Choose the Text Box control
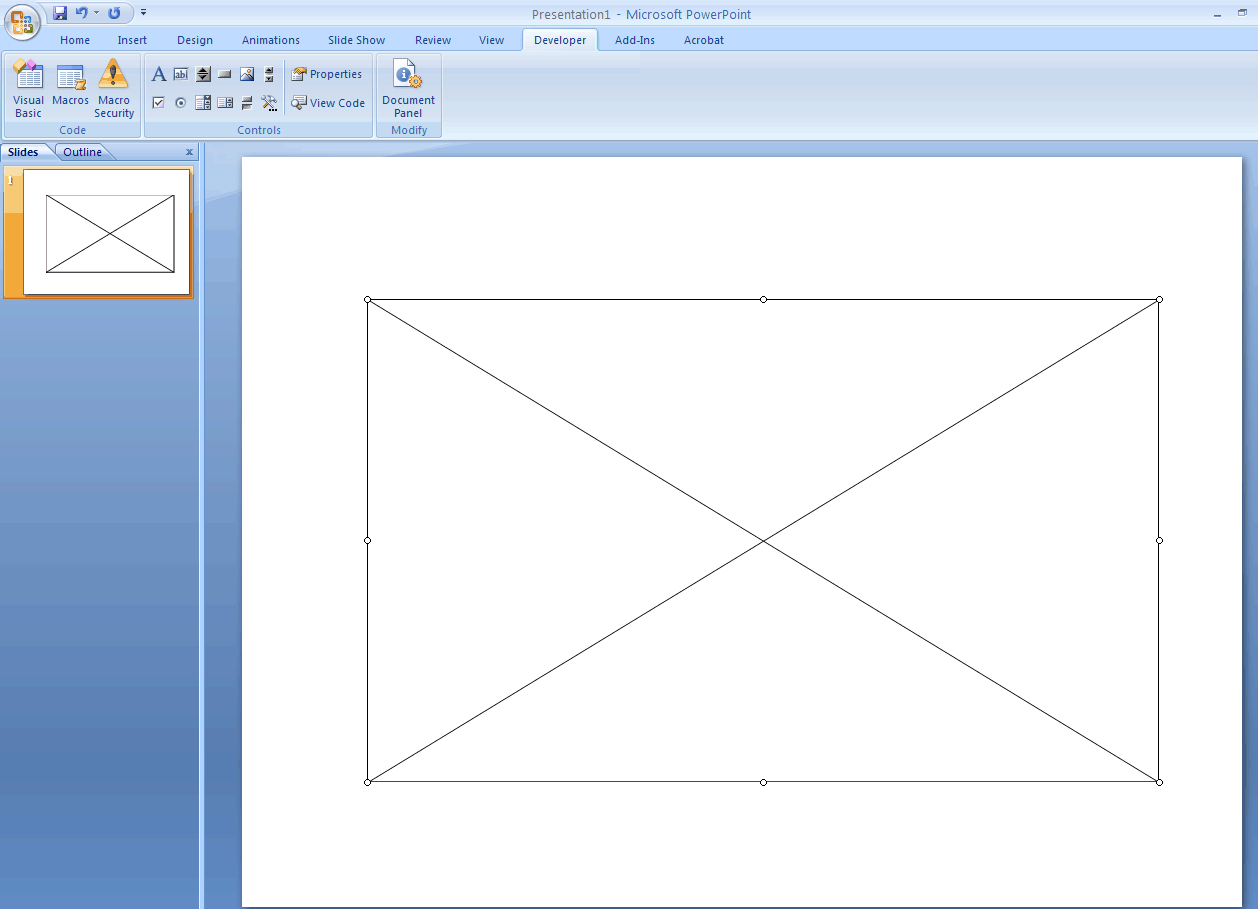The width and height of the screenshot is (1258, 909). (x=181, y=75)
